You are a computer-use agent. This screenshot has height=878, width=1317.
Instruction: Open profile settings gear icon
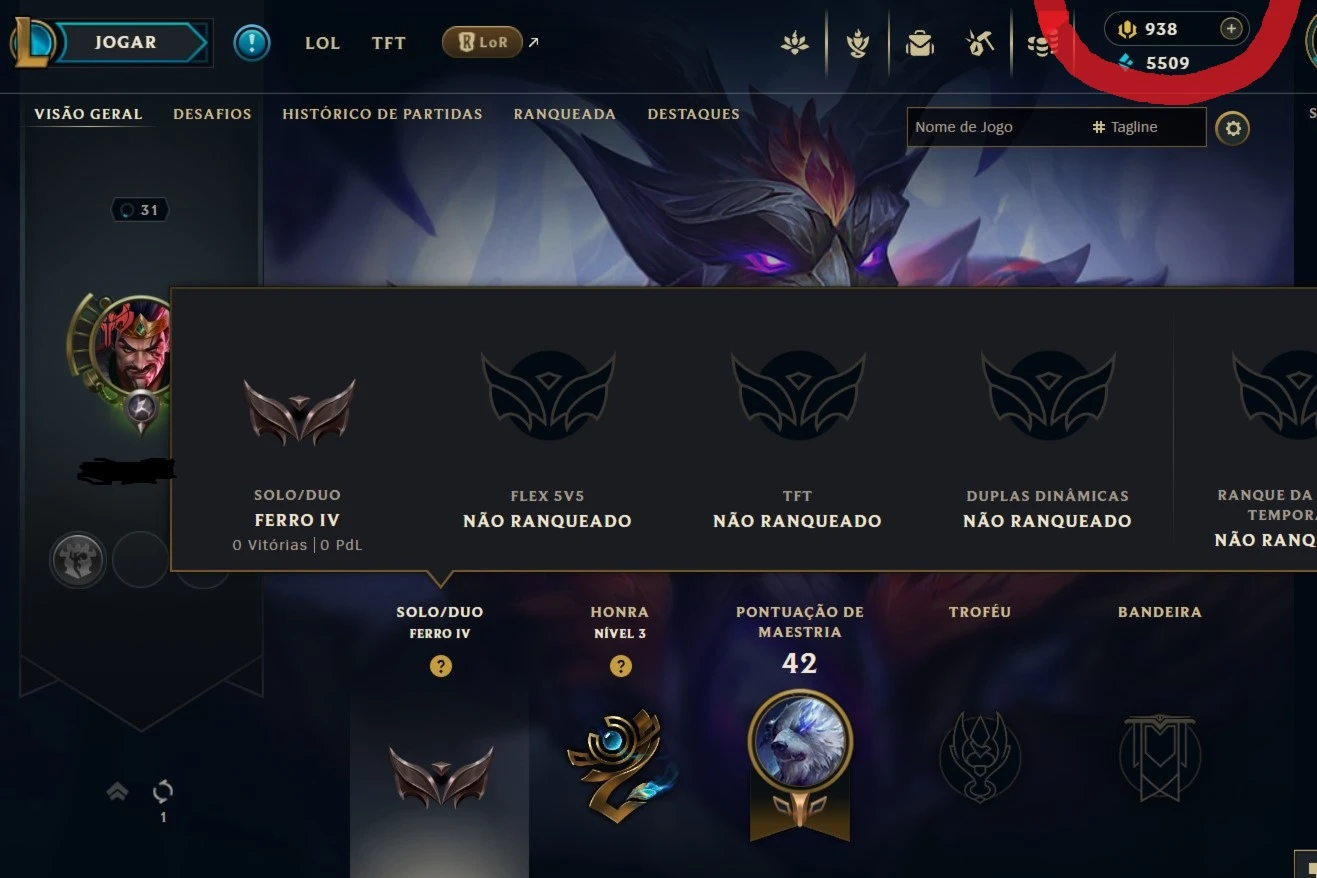(x=1232, y=128)
